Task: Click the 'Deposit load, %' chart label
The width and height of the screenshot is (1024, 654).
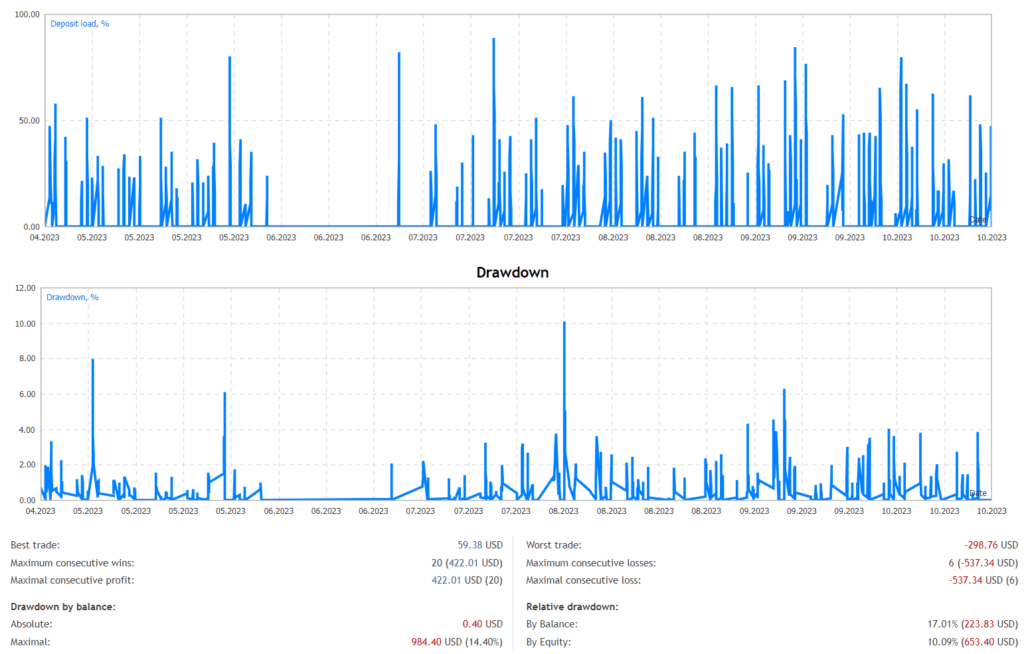Action: [x=80, y=23]
